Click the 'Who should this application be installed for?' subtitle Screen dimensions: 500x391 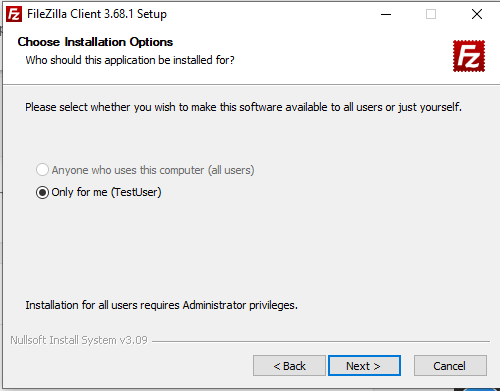tap(130, 60)
